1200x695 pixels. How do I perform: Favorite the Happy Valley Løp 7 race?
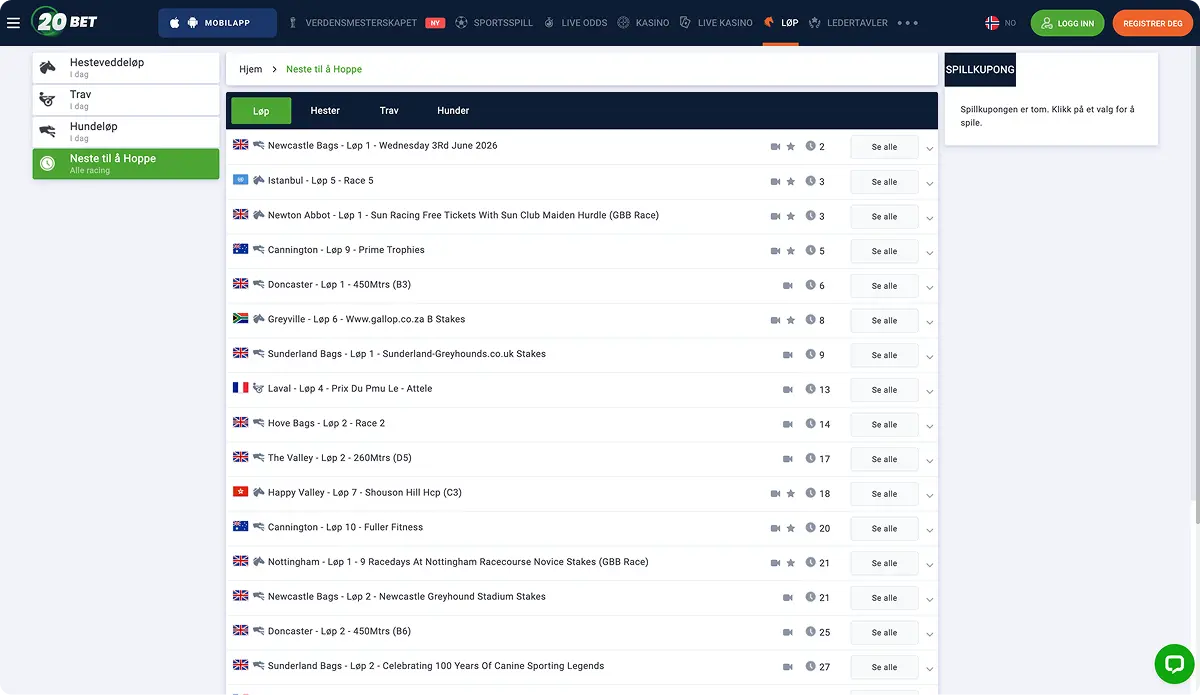(791, 494)
